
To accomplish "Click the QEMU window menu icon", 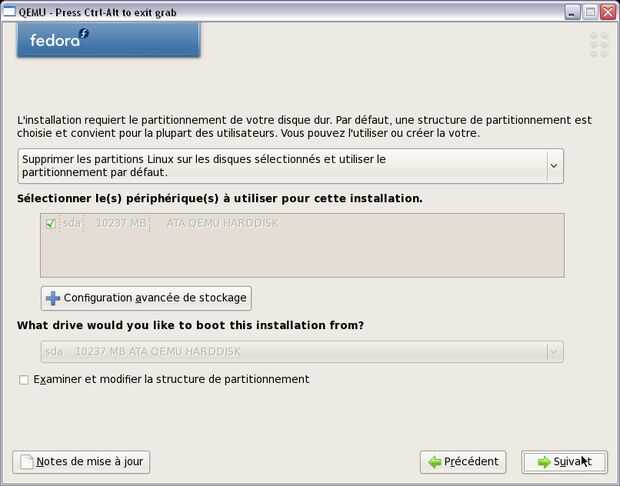I will pyautogui.click(x=9, y=12).
